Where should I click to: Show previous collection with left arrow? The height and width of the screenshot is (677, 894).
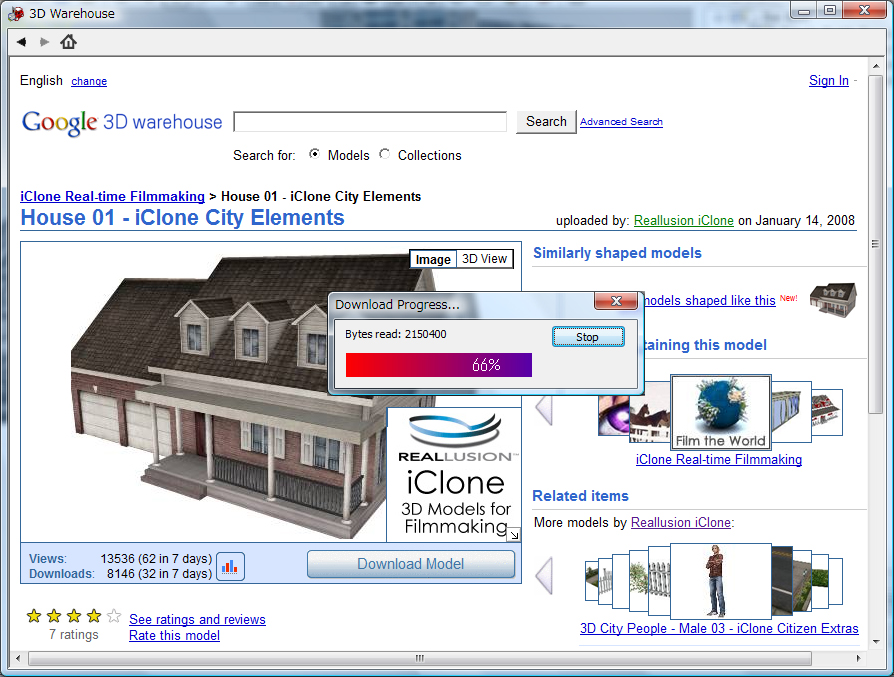coord(544,410)
